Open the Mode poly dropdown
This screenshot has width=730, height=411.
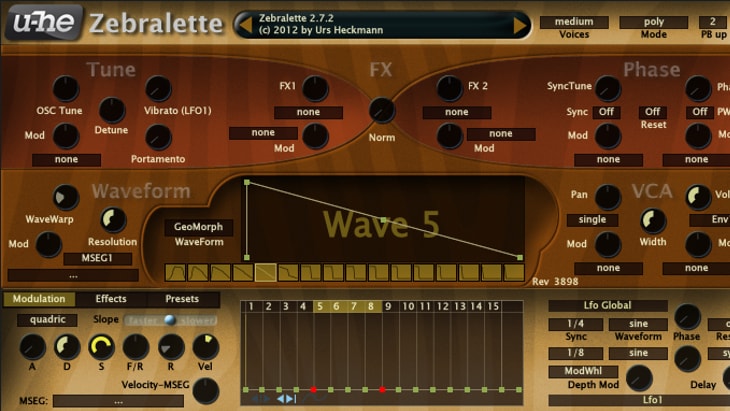tap(654, 22)
